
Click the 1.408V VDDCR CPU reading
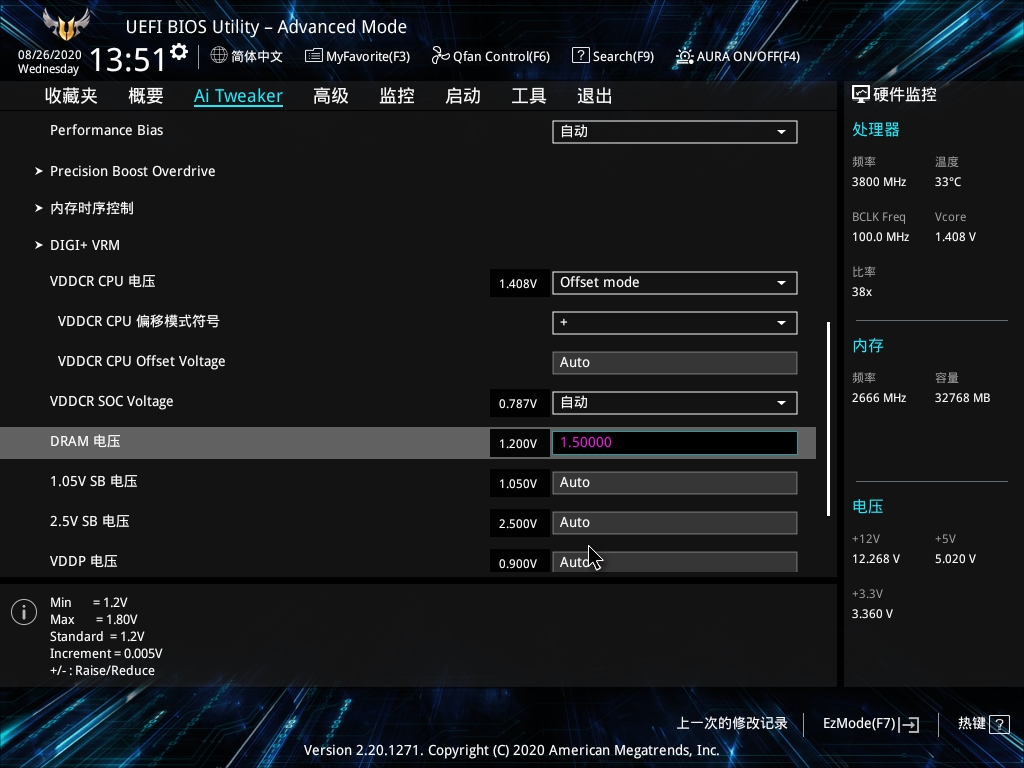tap(518, 283)
